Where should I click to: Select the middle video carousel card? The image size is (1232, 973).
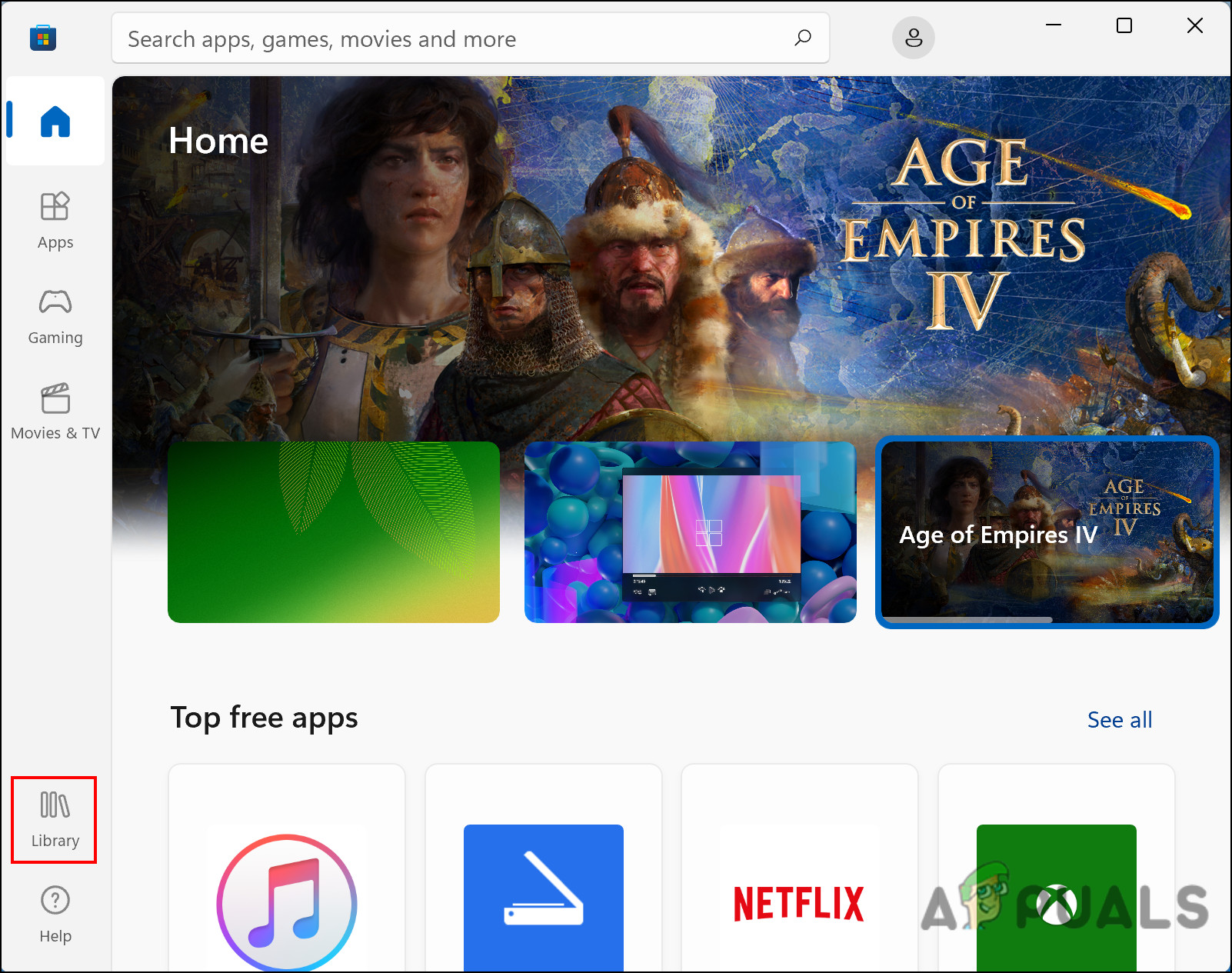point(689,531)
